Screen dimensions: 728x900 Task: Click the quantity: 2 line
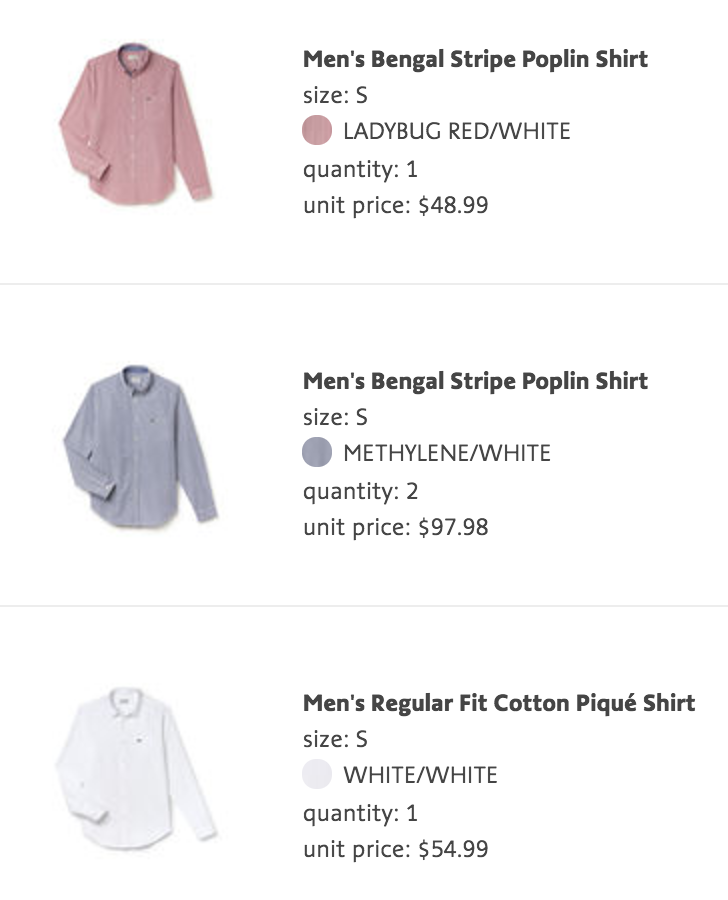pos(360,491)
